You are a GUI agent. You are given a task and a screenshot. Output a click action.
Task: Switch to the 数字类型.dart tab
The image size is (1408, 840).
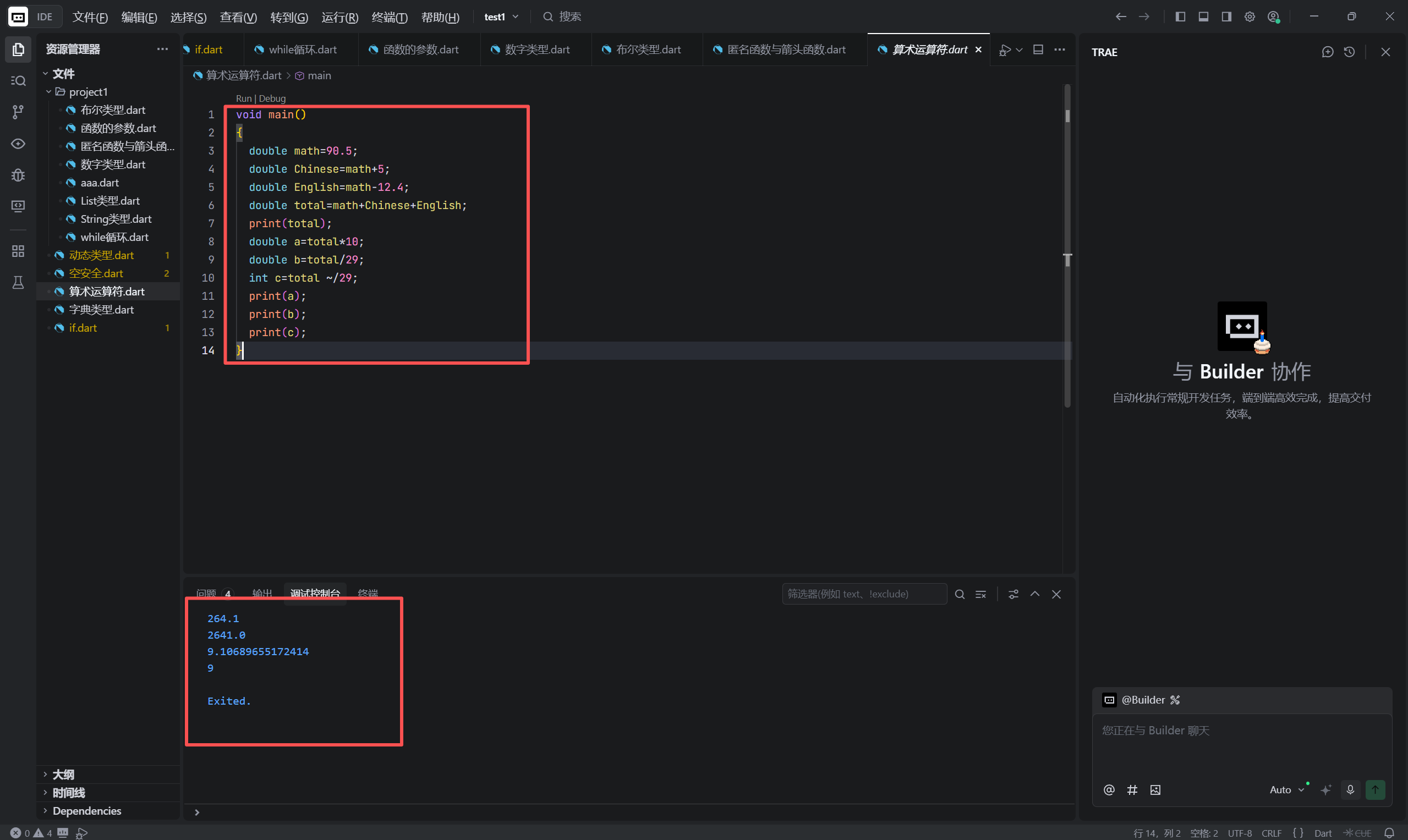[x=536, y=50]
